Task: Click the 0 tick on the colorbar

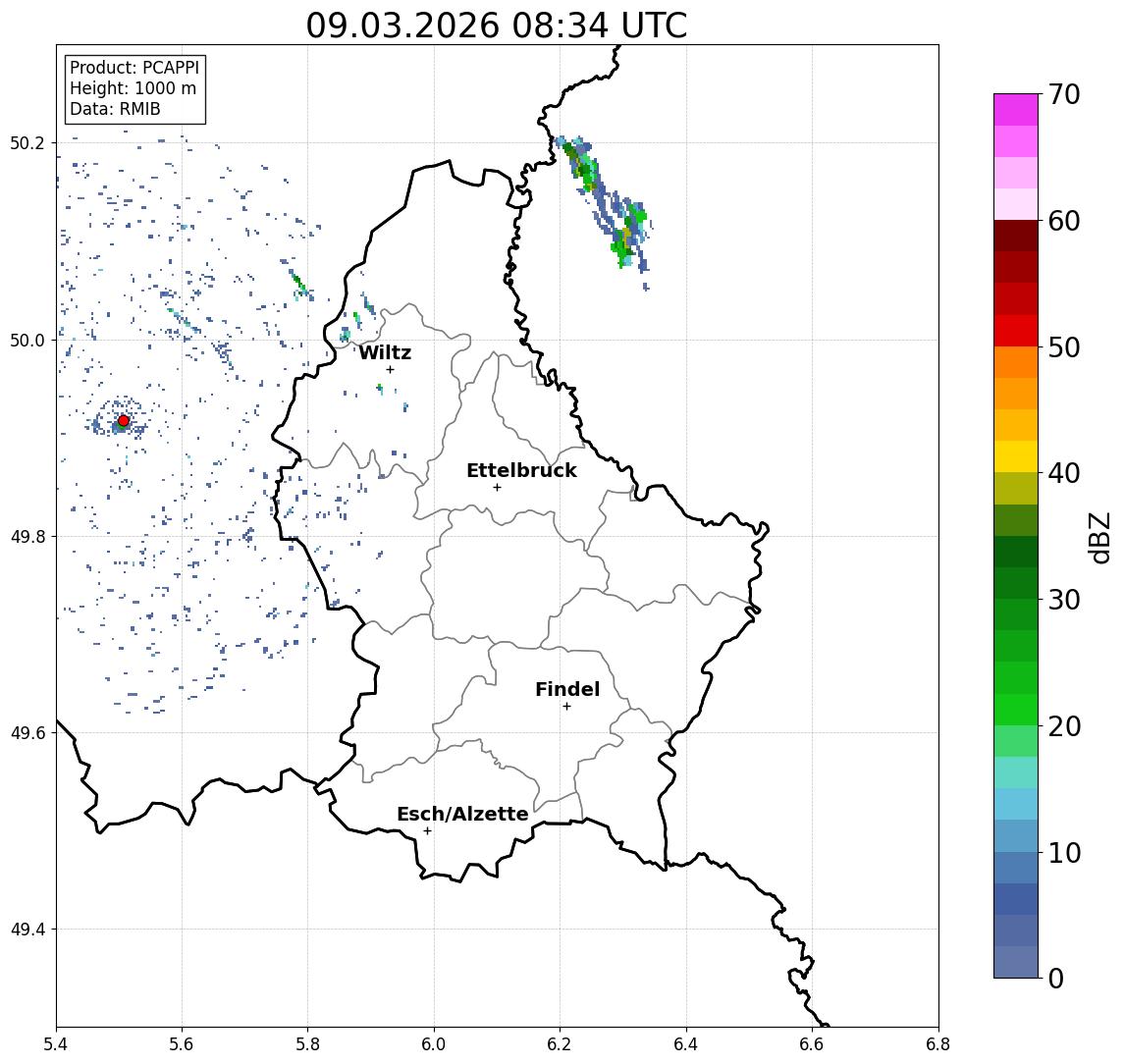Action: tap(1056, 978)
